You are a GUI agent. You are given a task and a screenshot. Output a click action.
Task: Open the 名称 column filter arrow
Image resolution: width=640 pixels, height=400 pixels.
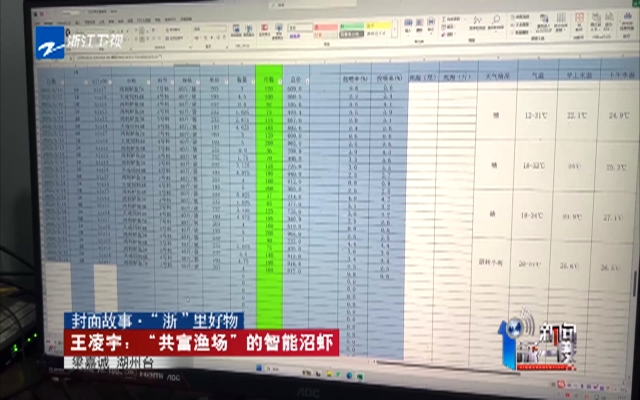148,82
